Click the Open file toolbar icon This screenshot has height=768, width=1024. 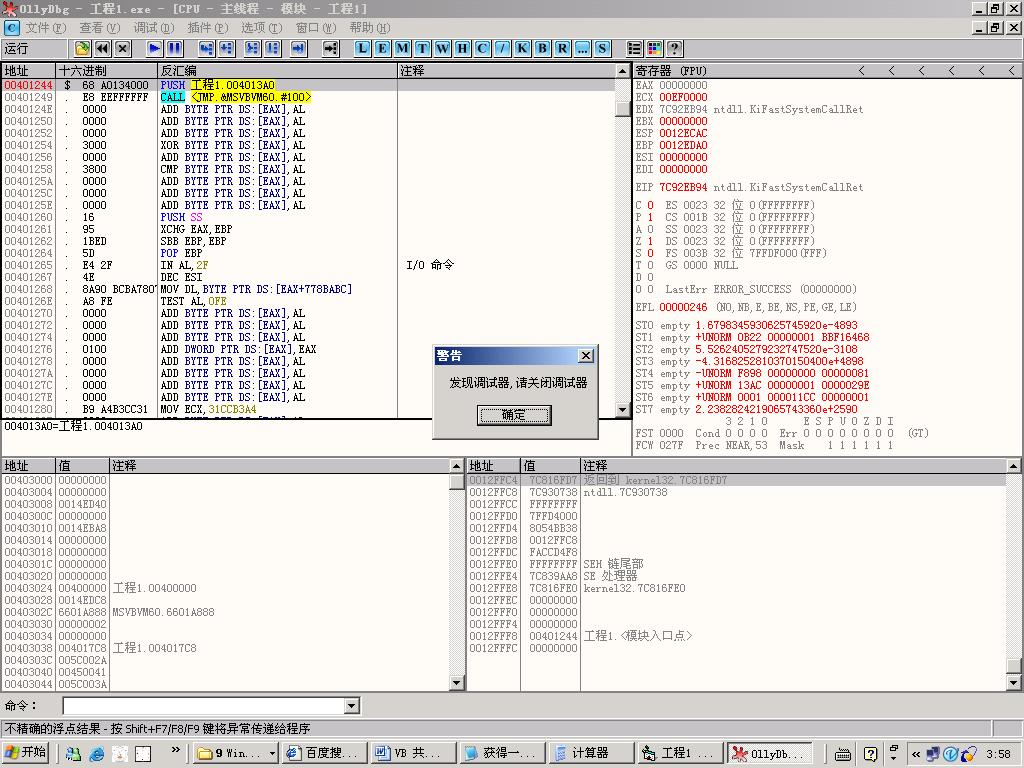(x=82, y=48)
